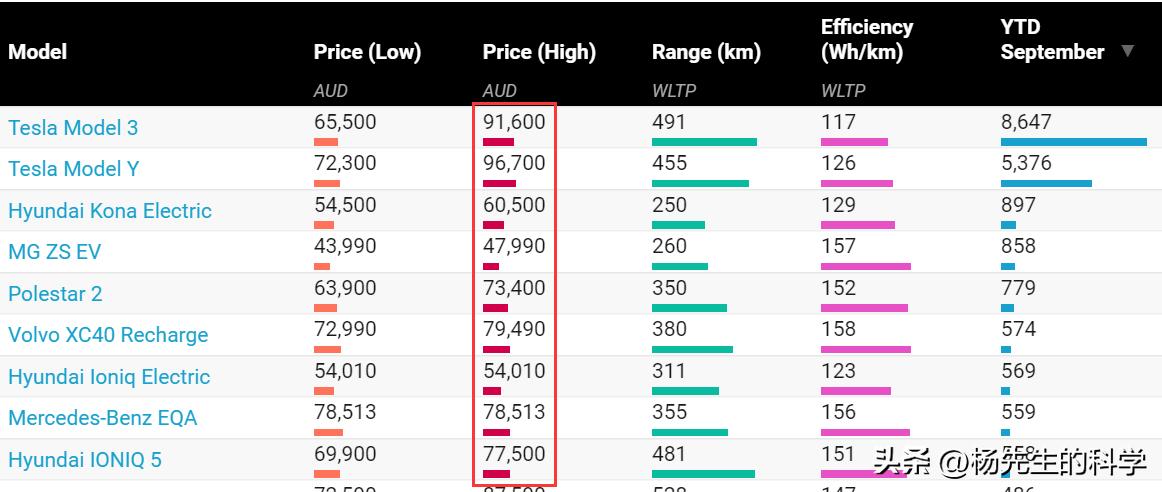Screen dimensions: 1162x492
Task: Sort by Price (High) column header
Action: click(x=539, y=52)
